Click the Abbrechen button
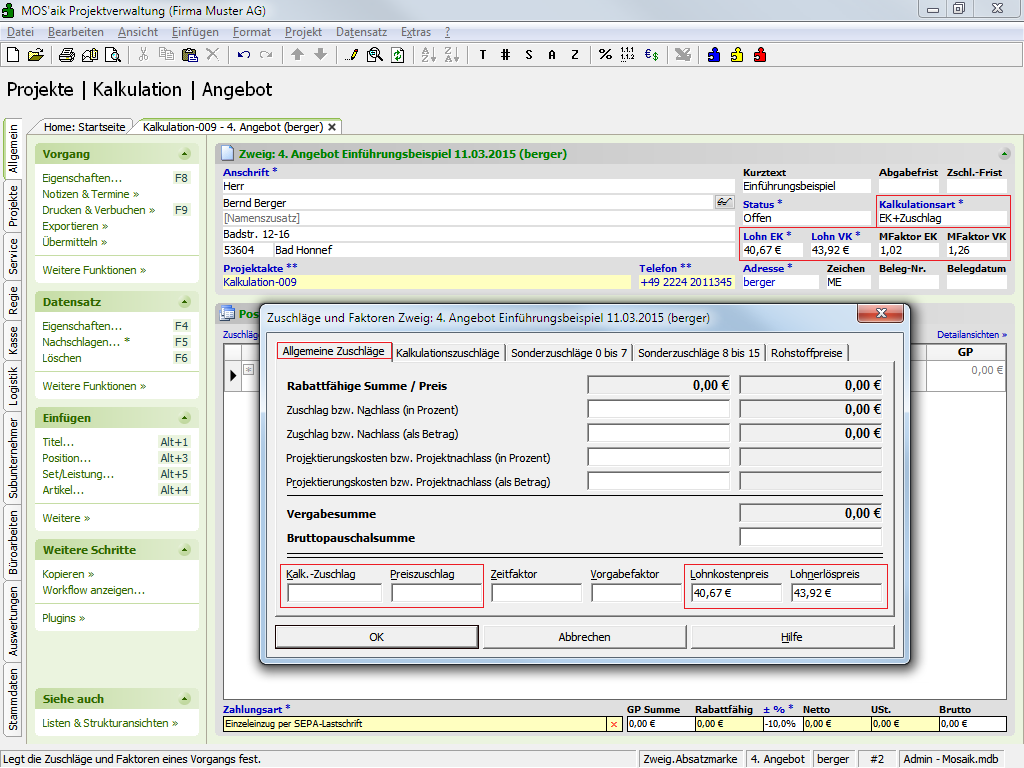 (x=584, y=637)
